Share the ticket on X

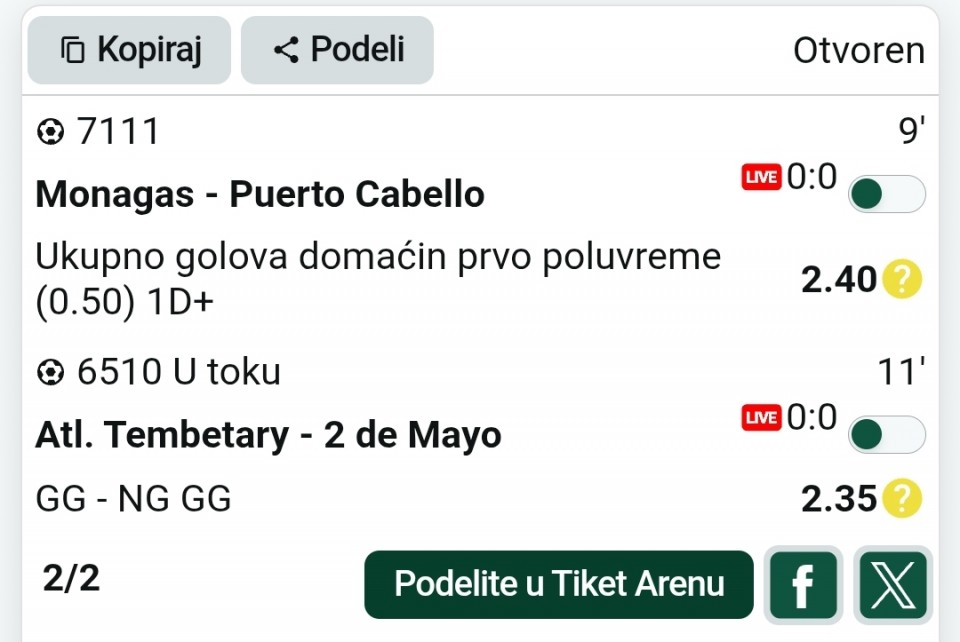893,585
